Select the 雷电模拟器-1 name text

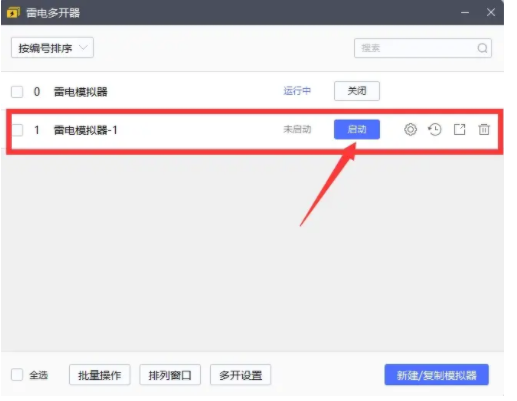tap(86, 130)
